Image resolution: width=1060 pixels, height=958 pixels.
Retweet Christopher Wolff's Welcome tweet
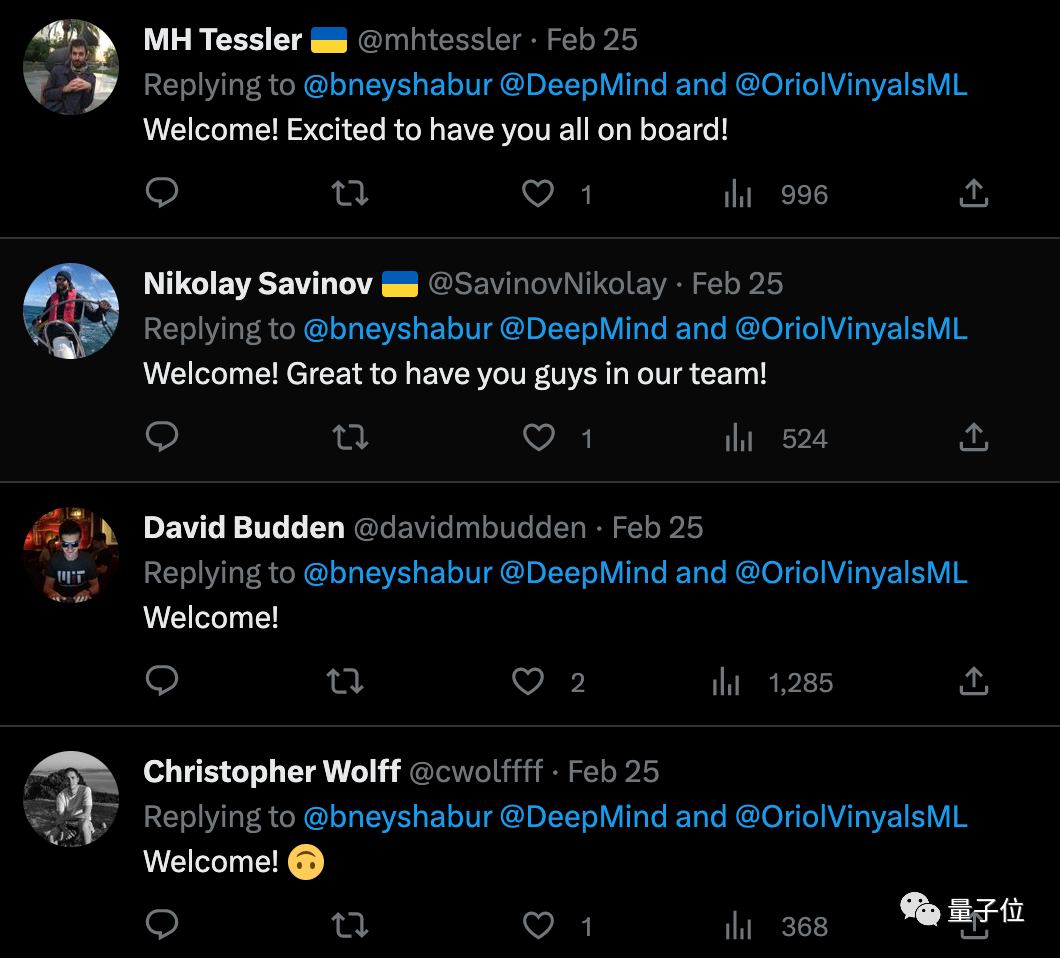(x=349, y=925)
